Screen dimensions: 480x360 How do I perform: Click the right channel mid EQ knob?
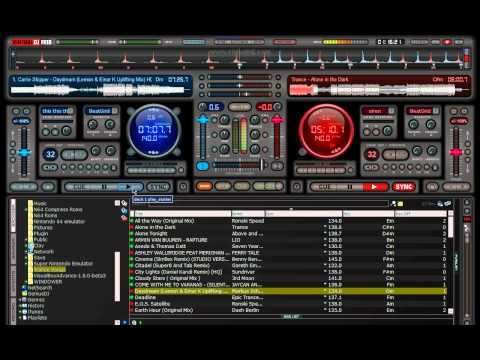point(255,134)
